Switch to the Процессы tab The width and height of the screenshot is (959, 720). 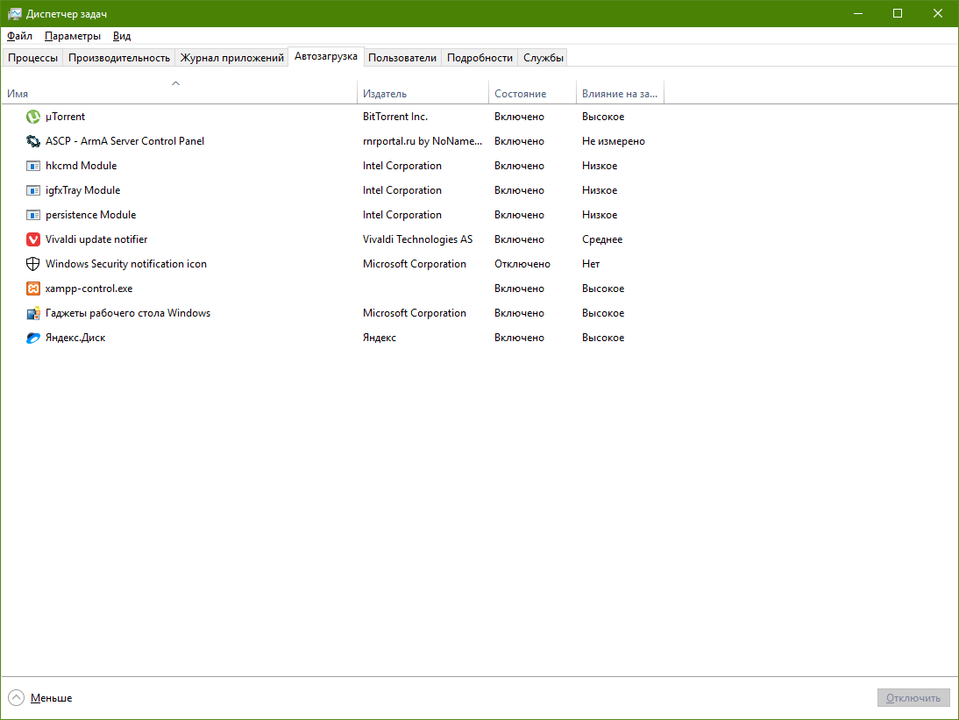(x=33, y=58)
